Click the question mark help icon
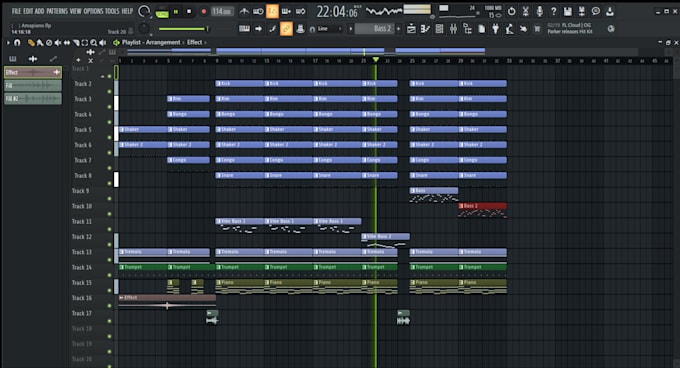 553,11
